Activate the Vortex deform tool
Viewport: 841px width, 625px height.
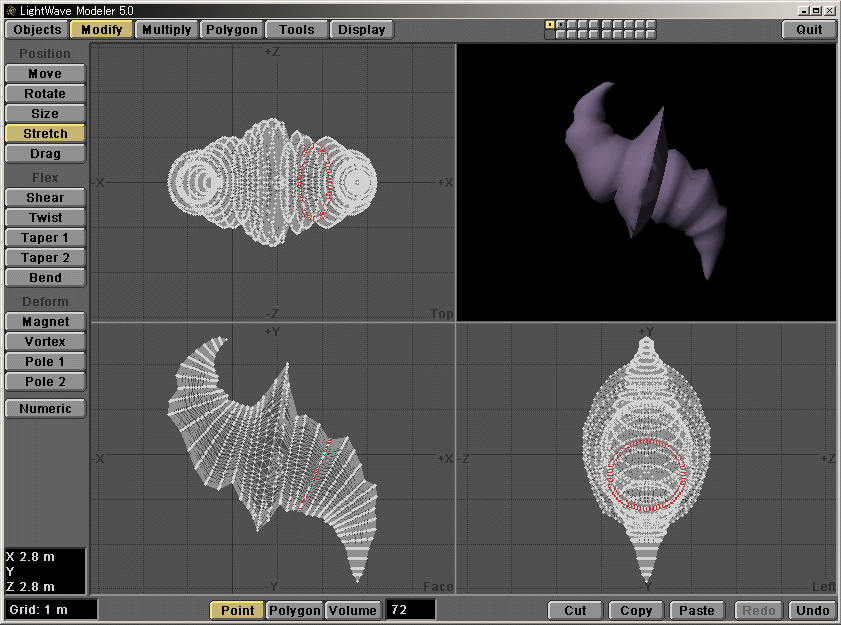[44, 341]
